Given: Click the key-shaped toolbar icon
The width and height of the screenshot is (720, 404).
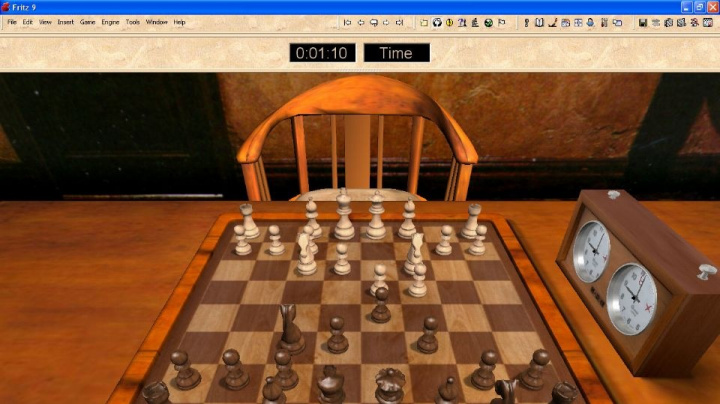Looking at the screenshot, I should tap(527, 22).
